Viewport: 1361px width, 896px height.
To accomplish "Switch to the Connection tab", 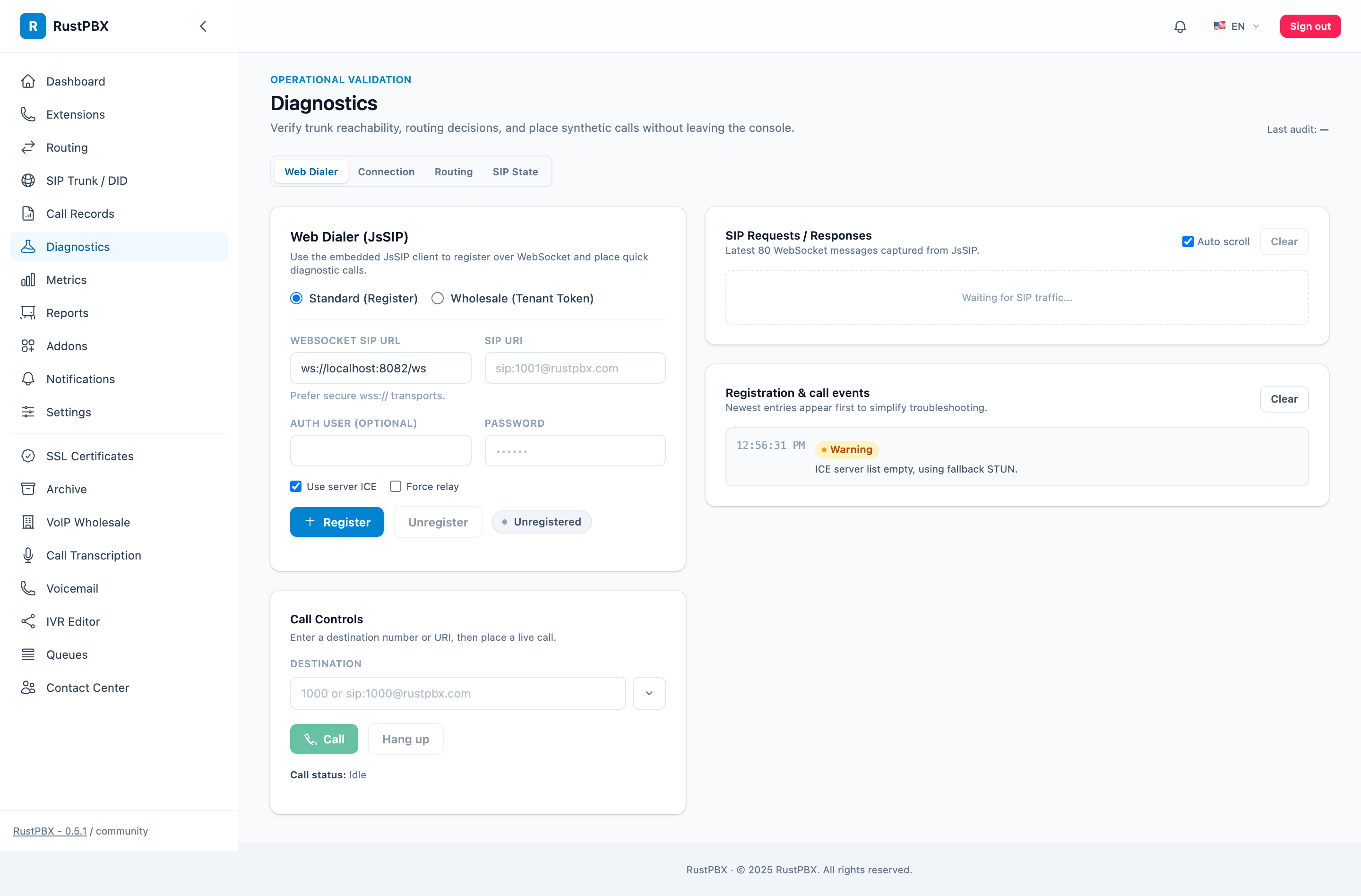I will 386,172.
